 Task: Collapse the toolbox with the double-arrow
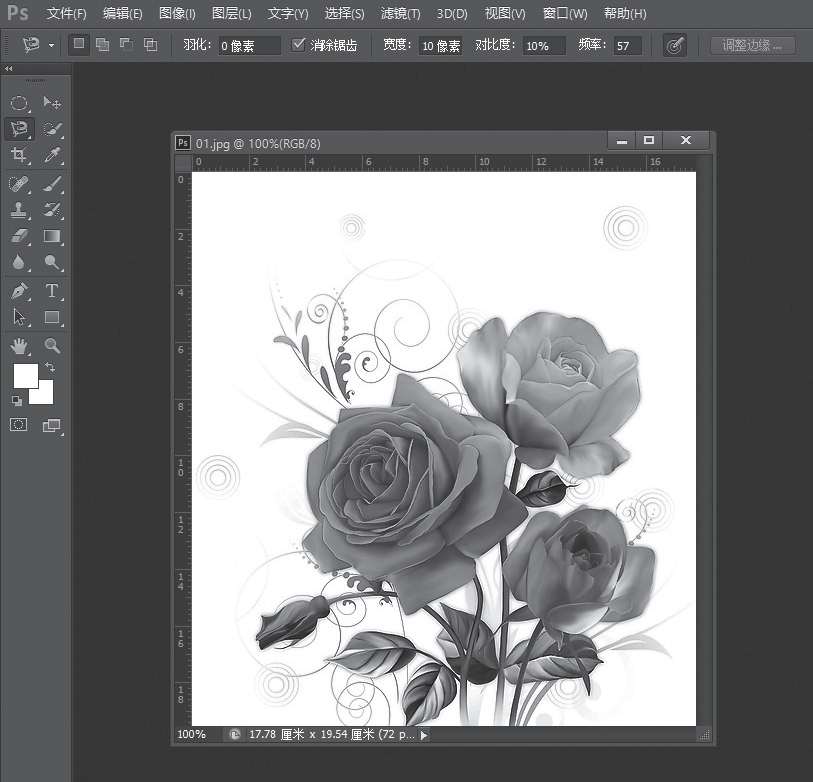point(9,69)
